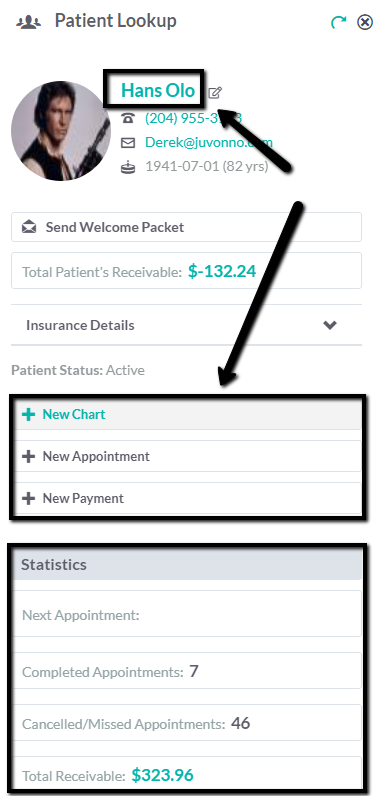Click the Derek@juvonno email link
This screenshot has height=796, width=376.
209,142
